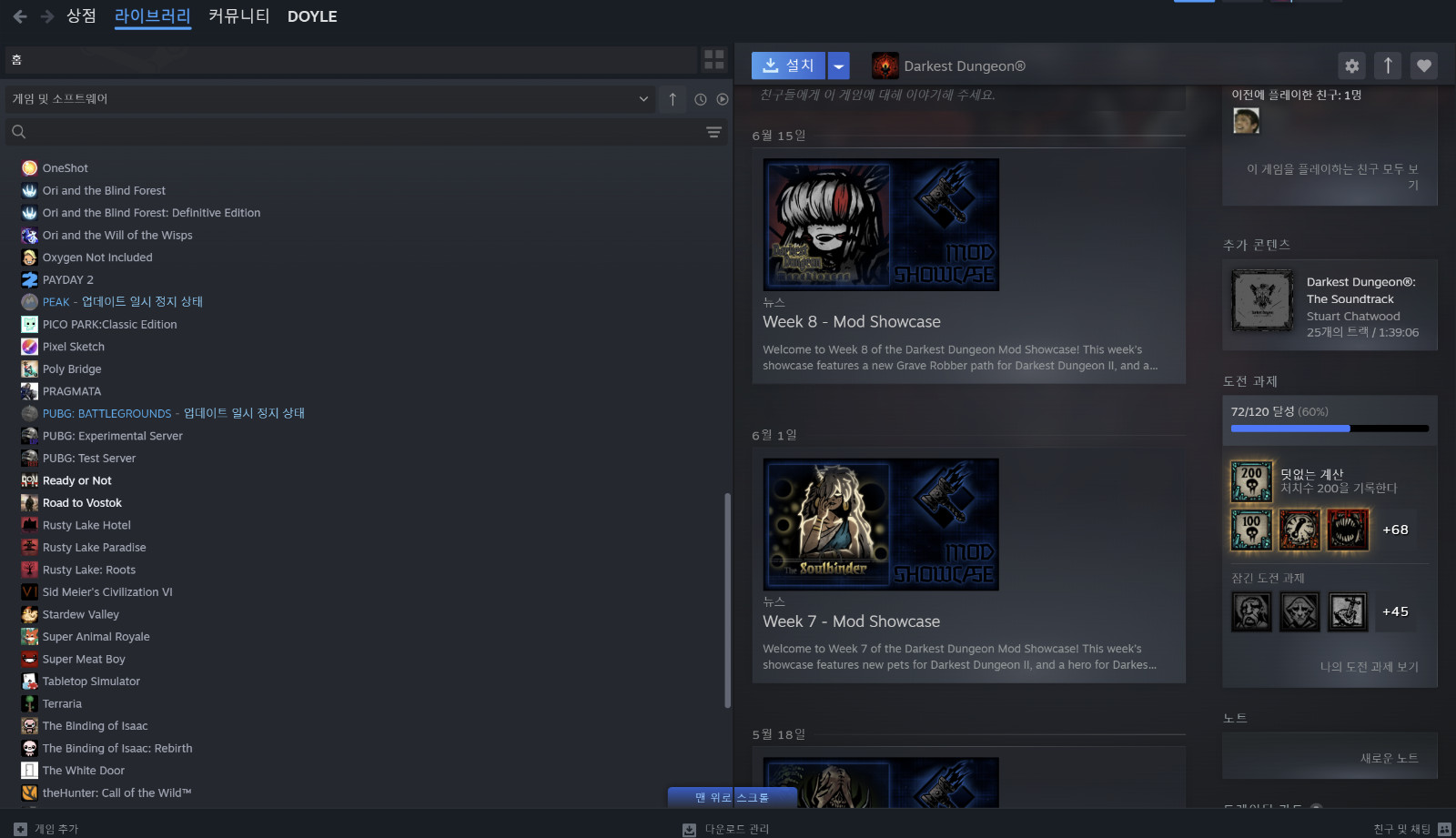1456x838 pixels.
Task: Click the 홈 home bar
Action: (351, 60)
